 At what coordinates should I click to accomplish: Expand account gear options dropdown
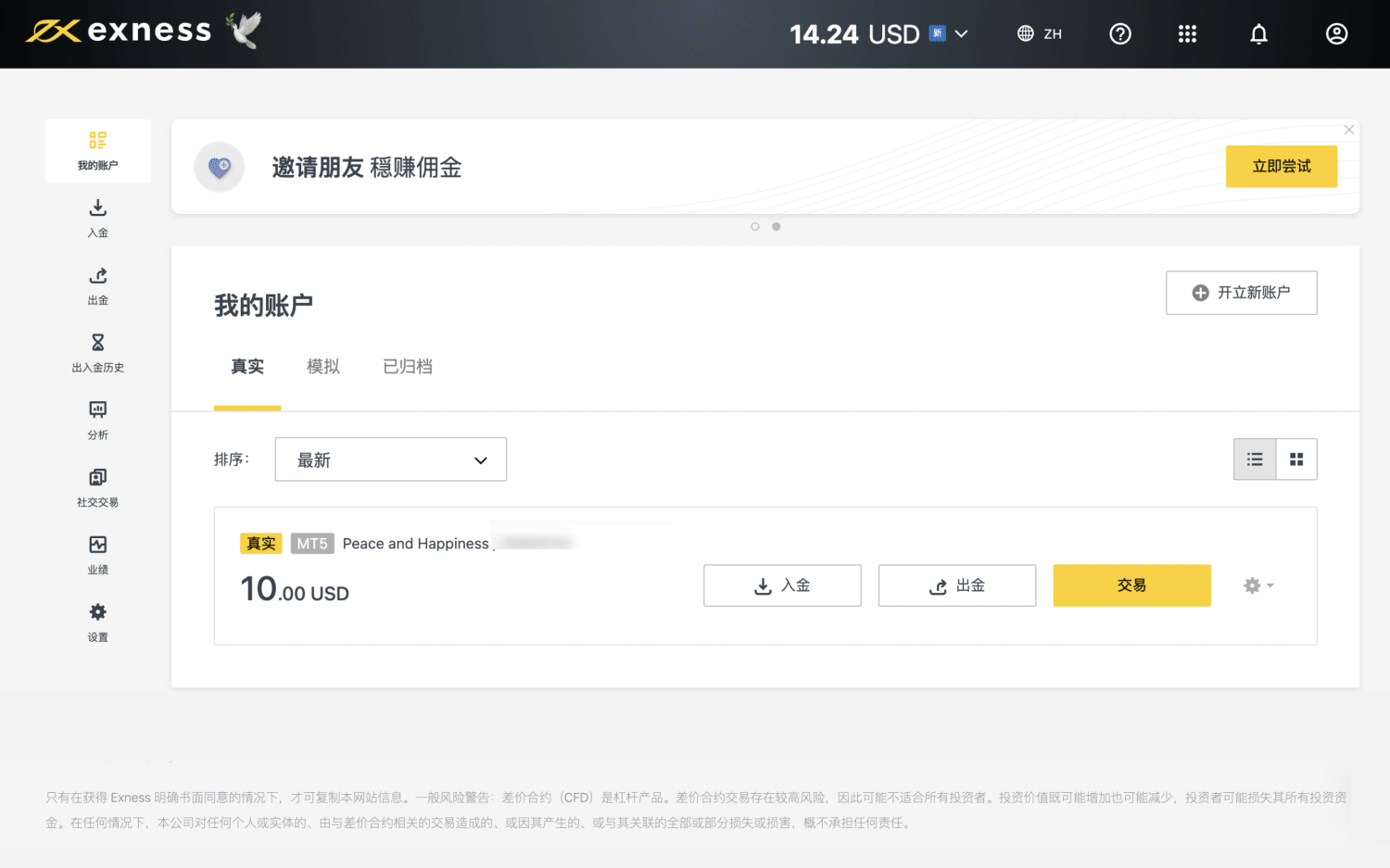coord(1257,585)
